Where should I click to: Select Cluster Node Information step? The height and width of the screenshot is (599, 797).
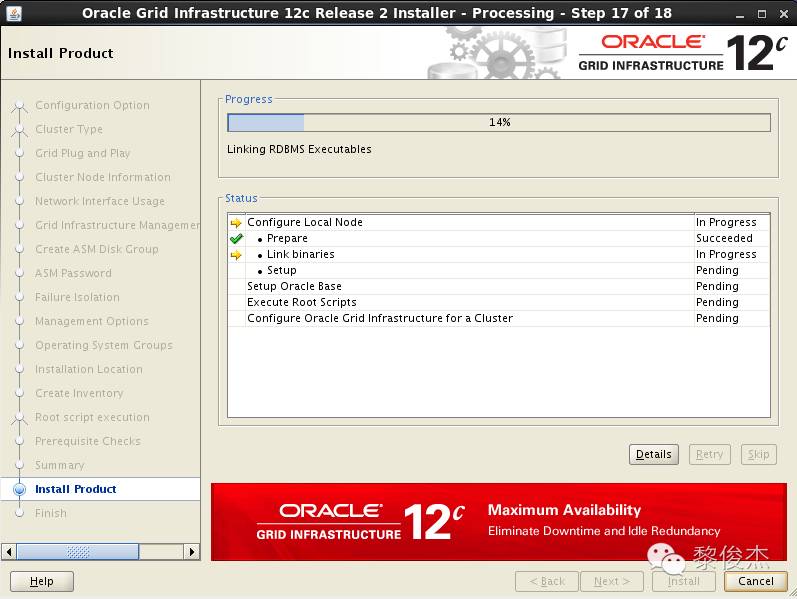pos(103,177)
